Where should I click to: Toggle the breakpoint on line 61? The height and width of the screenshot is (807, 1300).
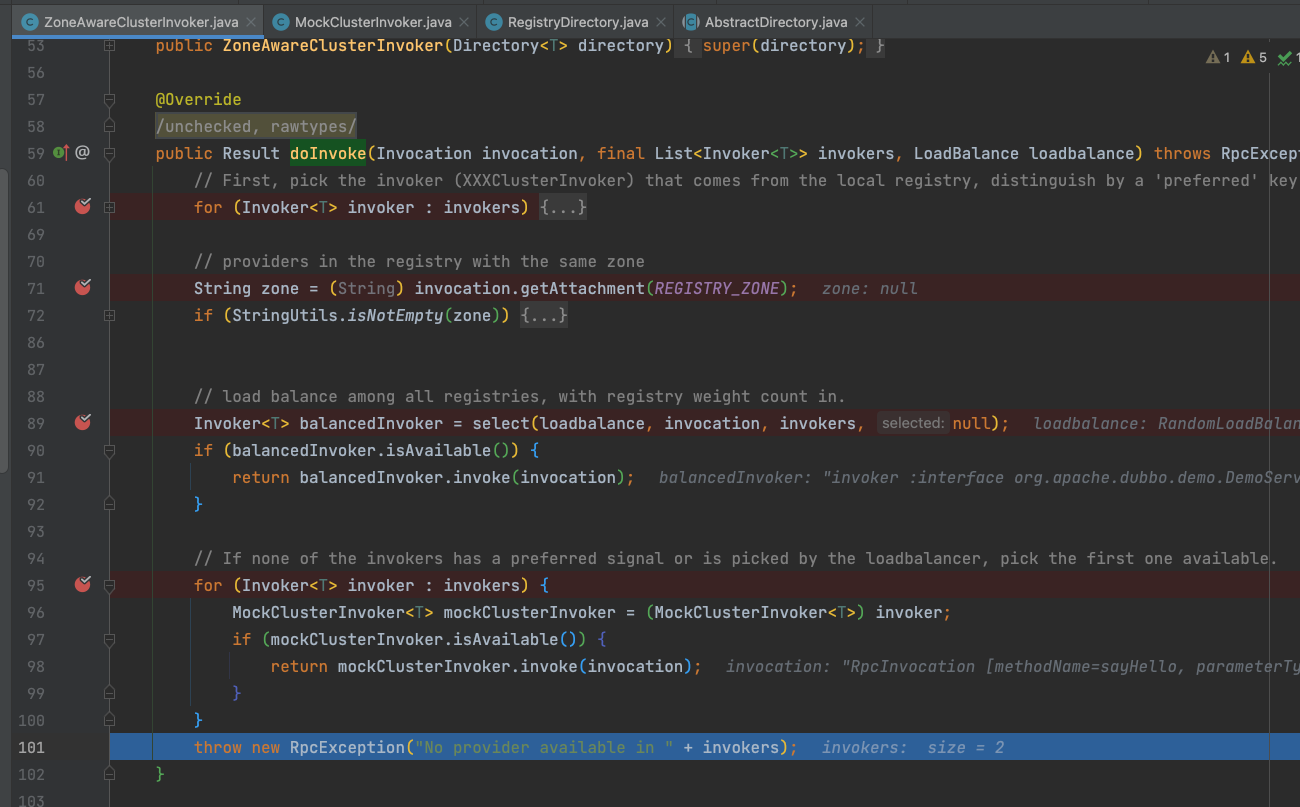click(x=83, y=207)
